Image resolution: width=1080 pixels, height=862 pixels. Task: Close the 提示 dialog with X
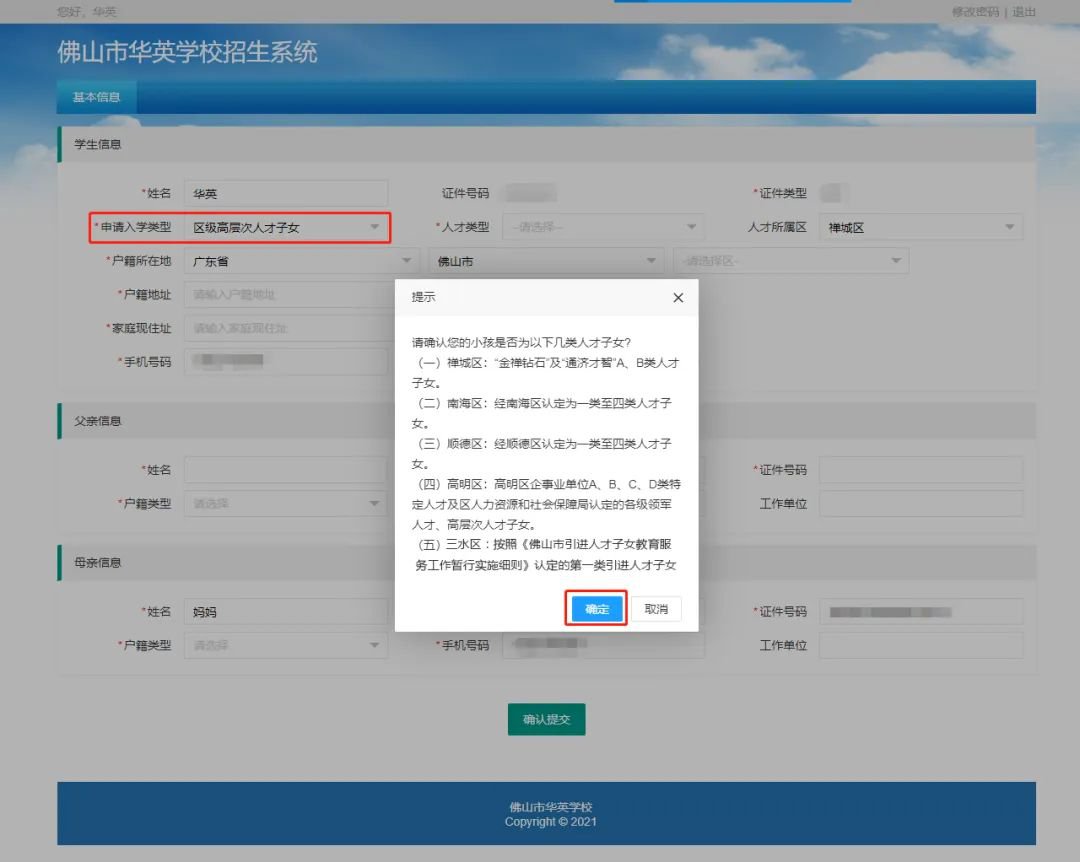(678, 298)
